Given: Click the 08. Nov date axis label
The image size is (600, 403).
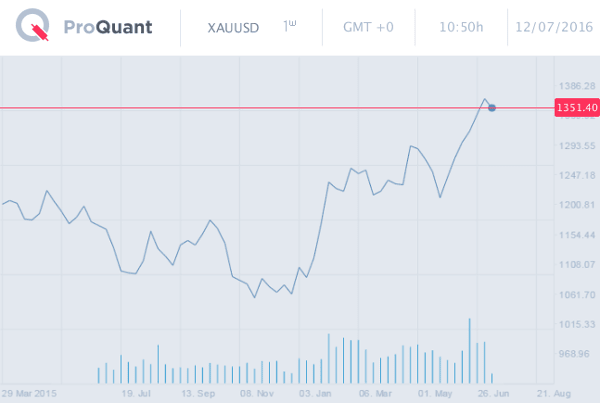Looking at the screenshot, I should 256,393.
